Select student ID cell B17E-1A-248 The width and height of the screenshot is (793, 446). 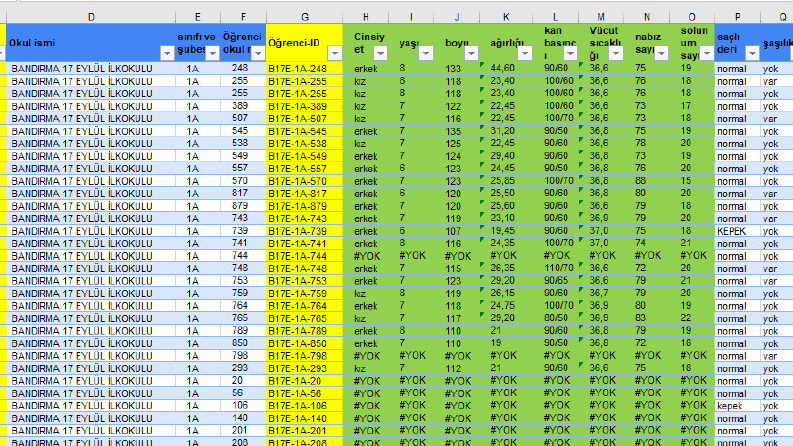(x=304, y=68)
